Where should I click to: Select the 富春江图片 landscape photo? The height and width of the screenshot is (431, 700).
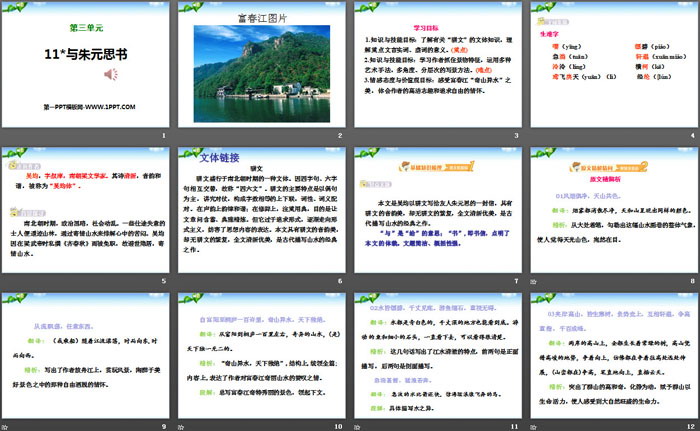(262, 66)
